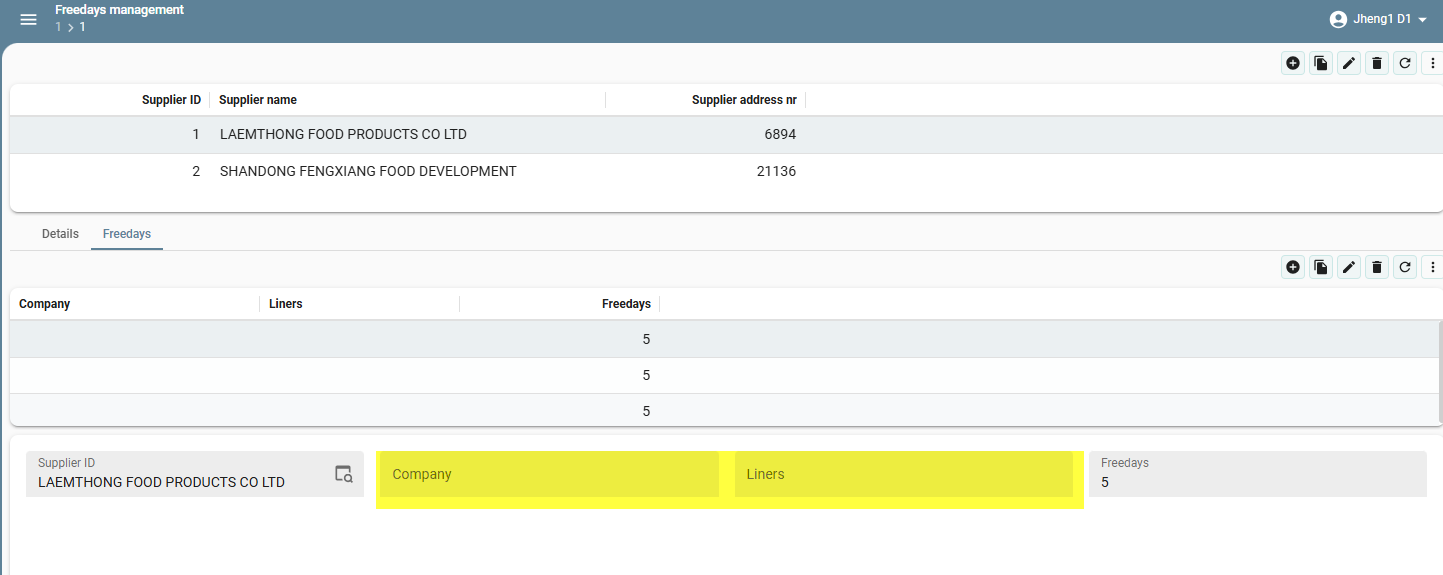The width and height of the screenshot is (1443, 575).
Task: Select LAEMTHONG FOOD PRODUCTS CO LTD table row
Action: click(x=726, y=134)
